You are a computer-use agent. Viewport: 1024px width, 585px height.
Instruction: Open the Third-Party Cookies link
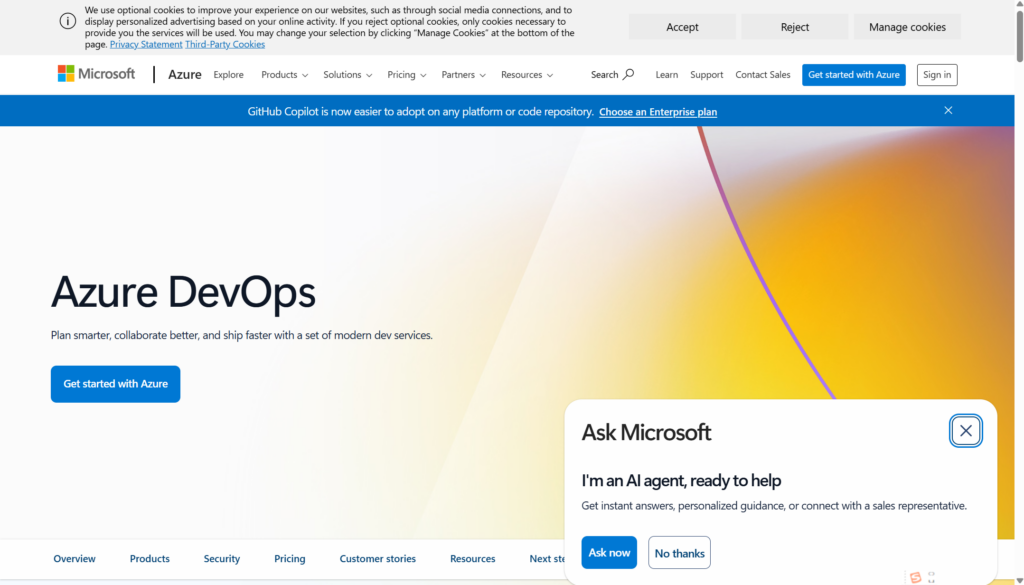225,44
